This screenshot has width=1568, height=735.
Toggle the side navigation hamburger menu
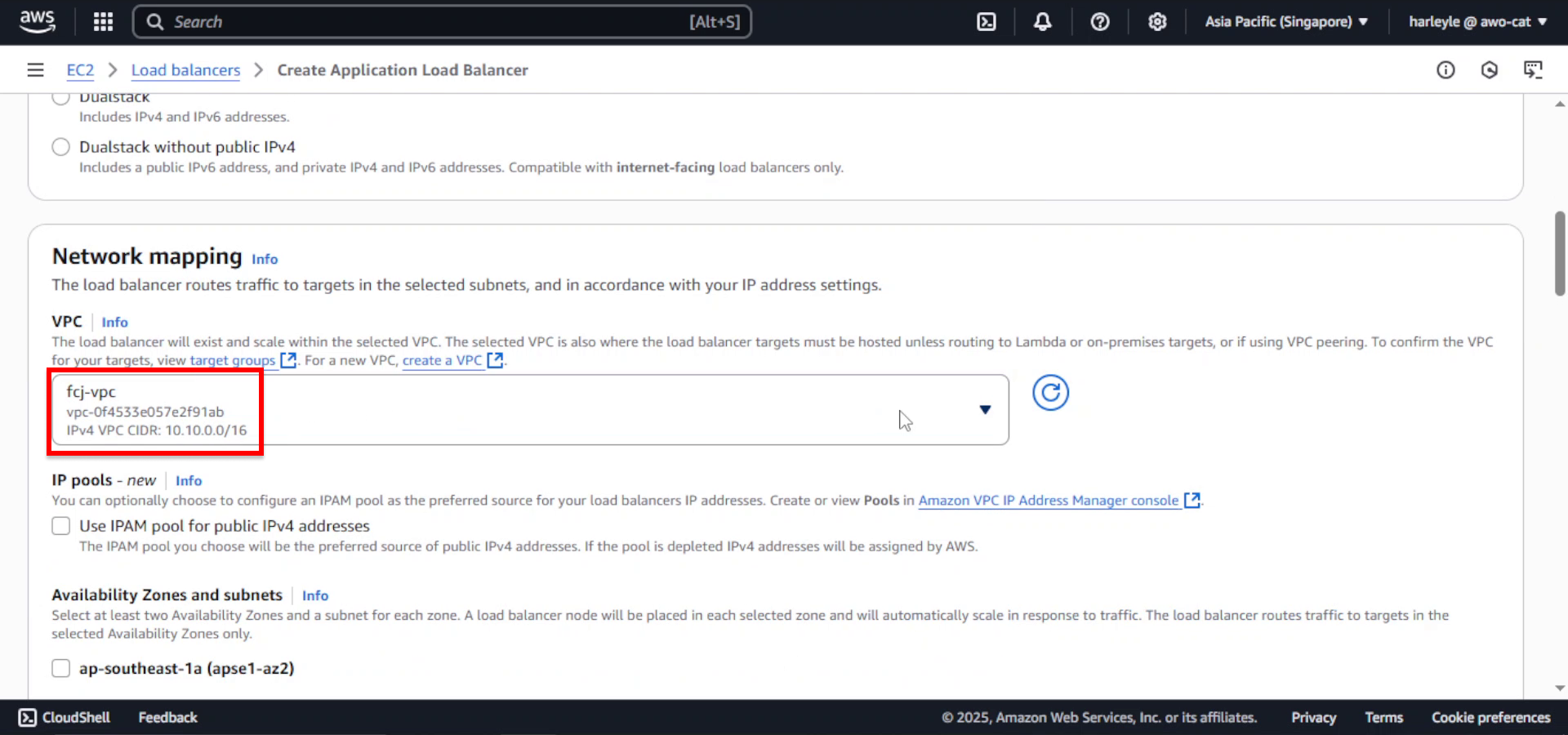tap(35, 70)
